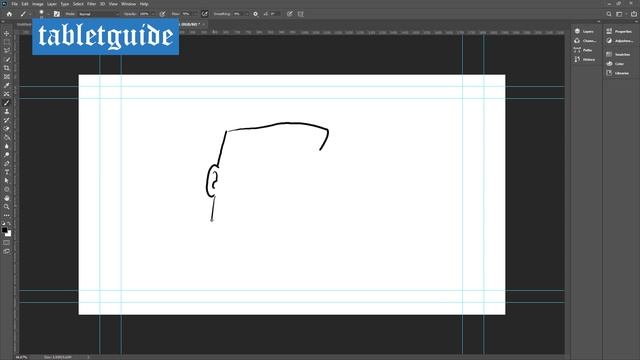Viewport: 640px width, 360px height.
Task: Open the Flow slider dropdown arrow
Action: [195, 14]
